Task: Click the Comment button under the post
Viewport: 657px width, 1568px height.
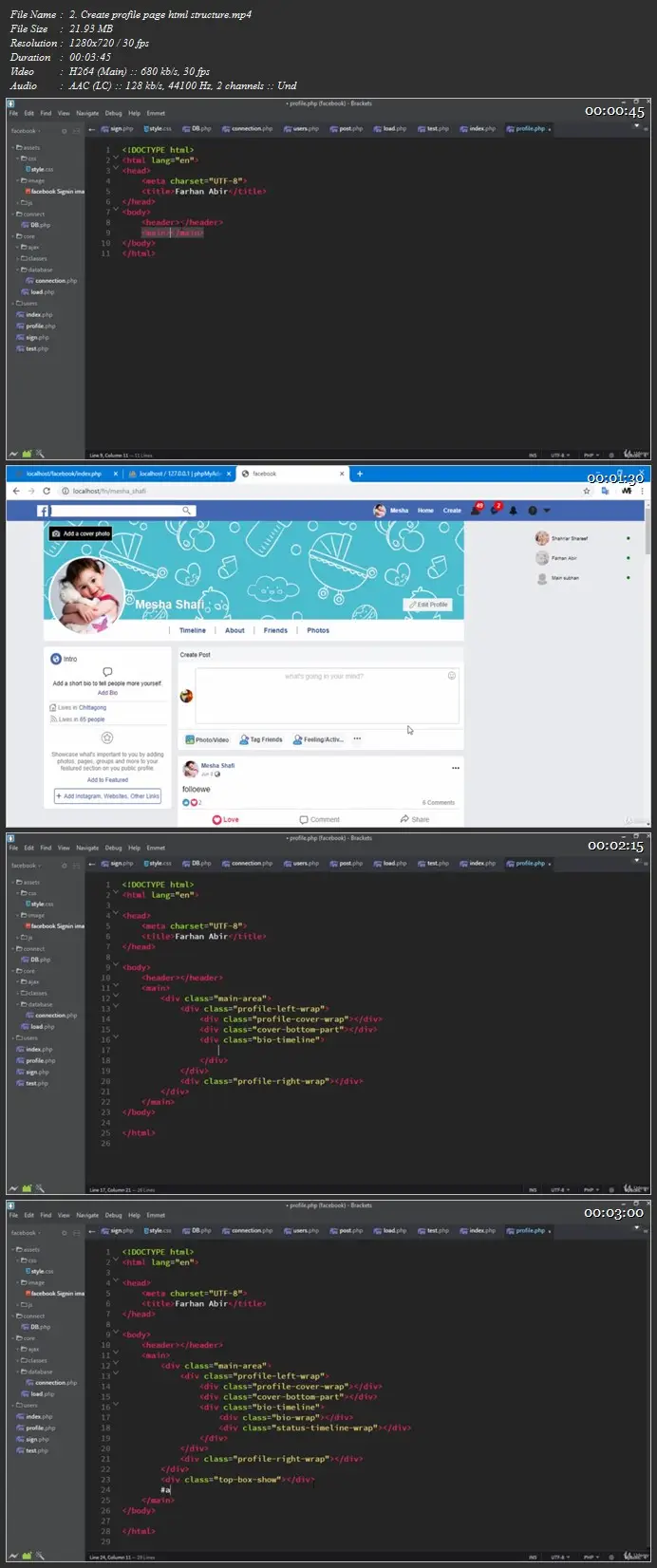Action: [319, 819]
